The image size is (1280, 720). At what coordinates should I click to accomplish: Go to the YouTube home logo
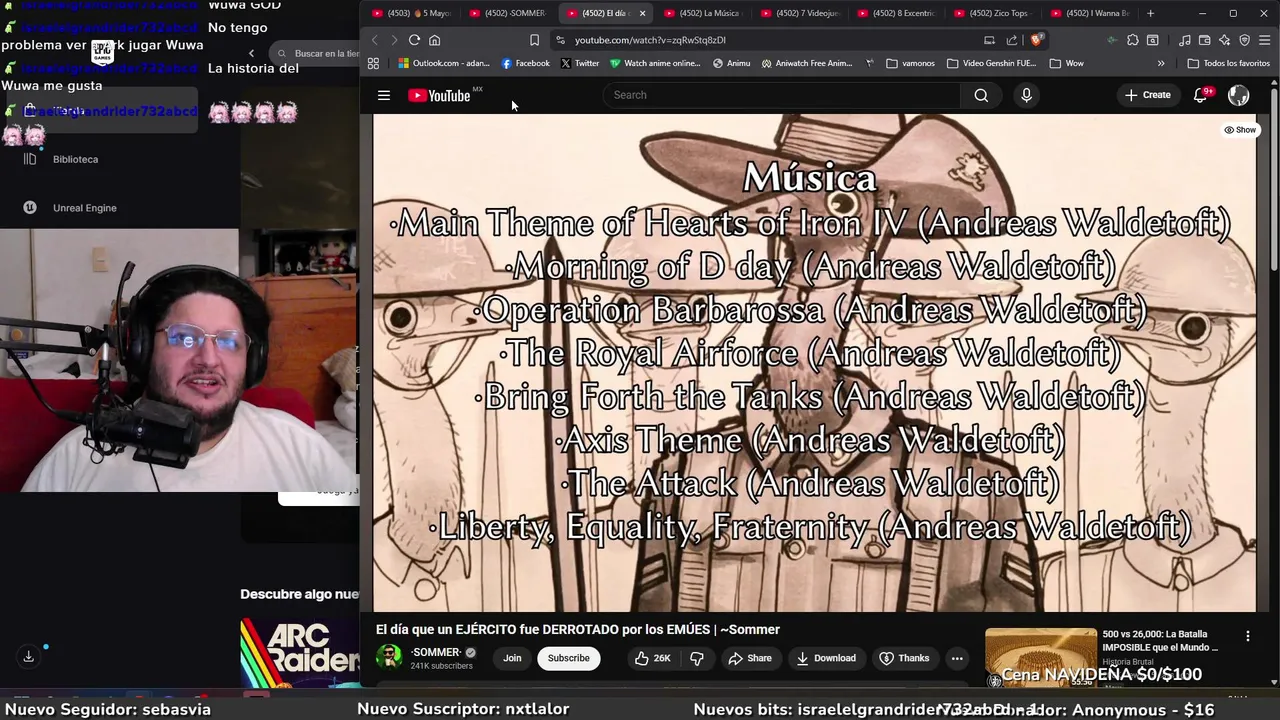click(x=439, y=95)
